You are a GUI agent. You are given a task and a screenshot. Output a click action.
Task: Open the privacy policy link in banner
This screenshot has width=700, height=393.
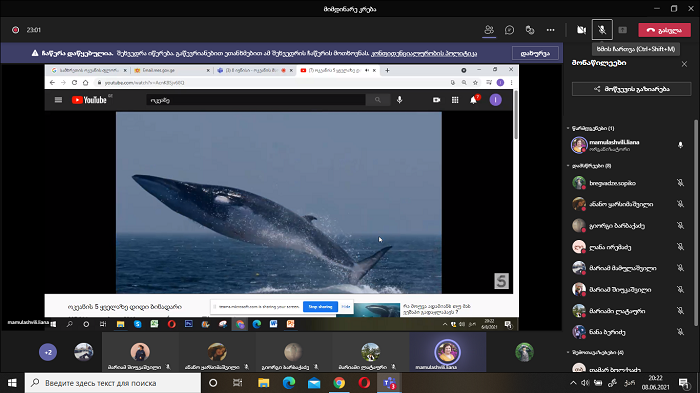click(x=424, y=53)
